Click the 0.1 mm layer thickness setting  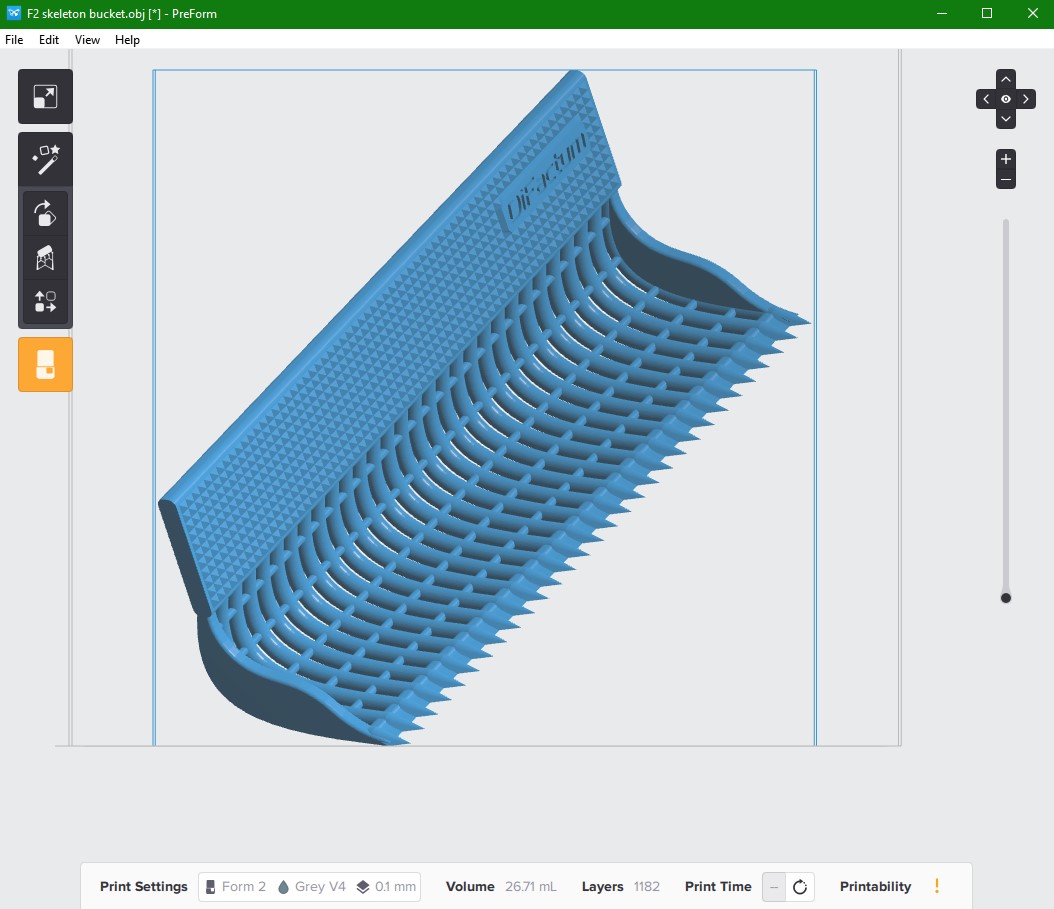tap(387, 887)
